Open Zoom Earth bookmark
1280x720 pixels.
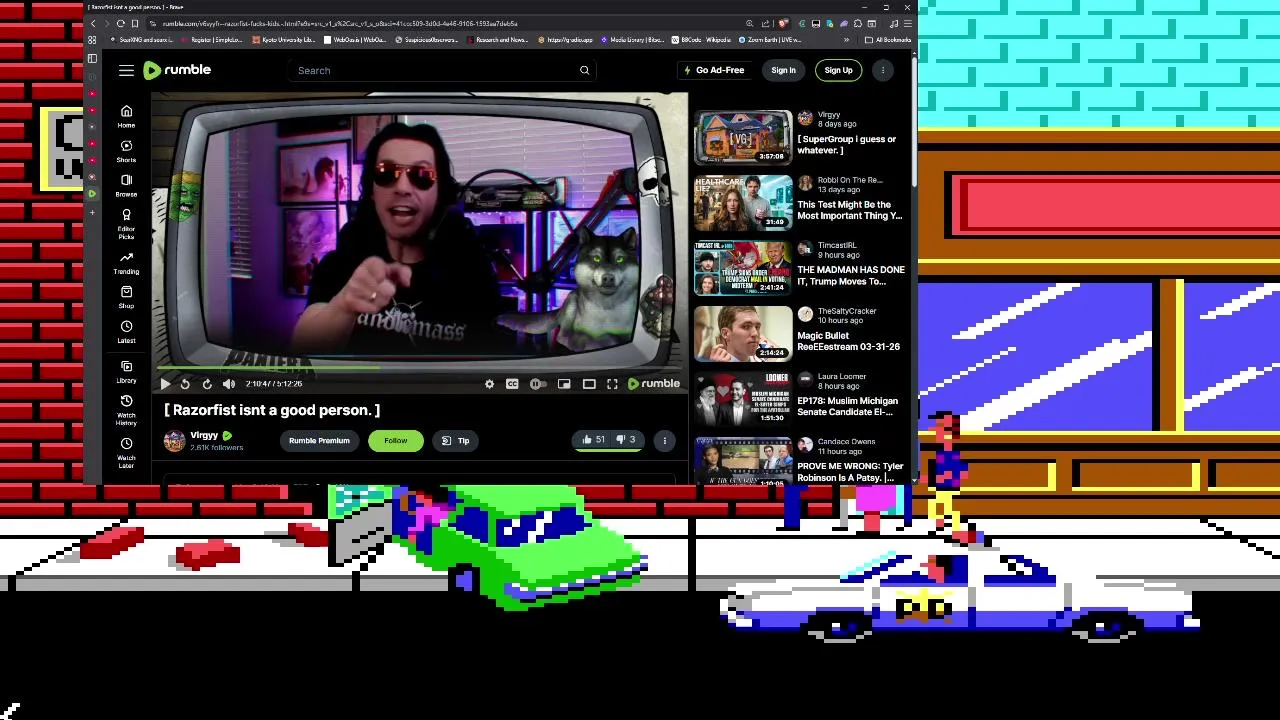771,40
